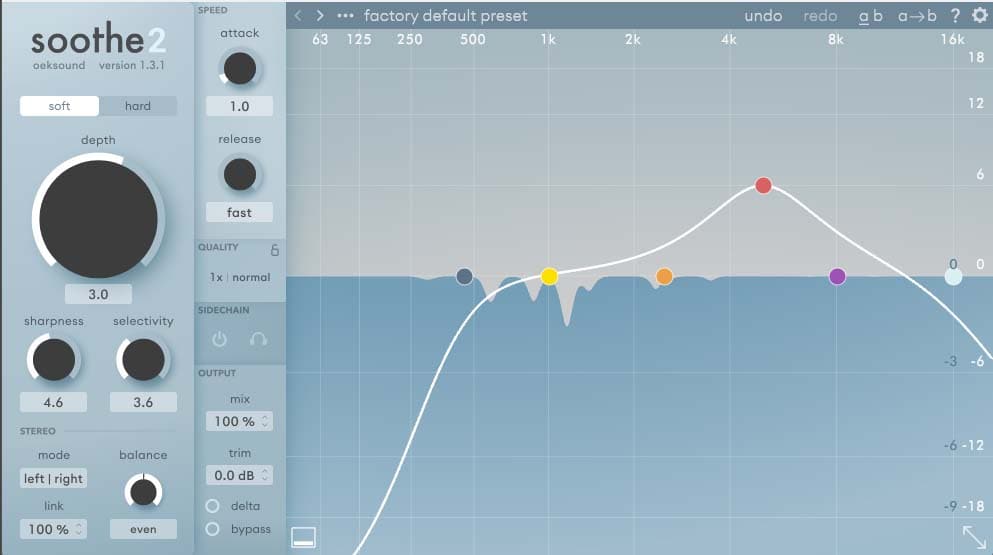Image resolution: width=993 pixels, height=555 pixels.
Task: Click the a→b copy menu item
Action: (x=917, y=16)
